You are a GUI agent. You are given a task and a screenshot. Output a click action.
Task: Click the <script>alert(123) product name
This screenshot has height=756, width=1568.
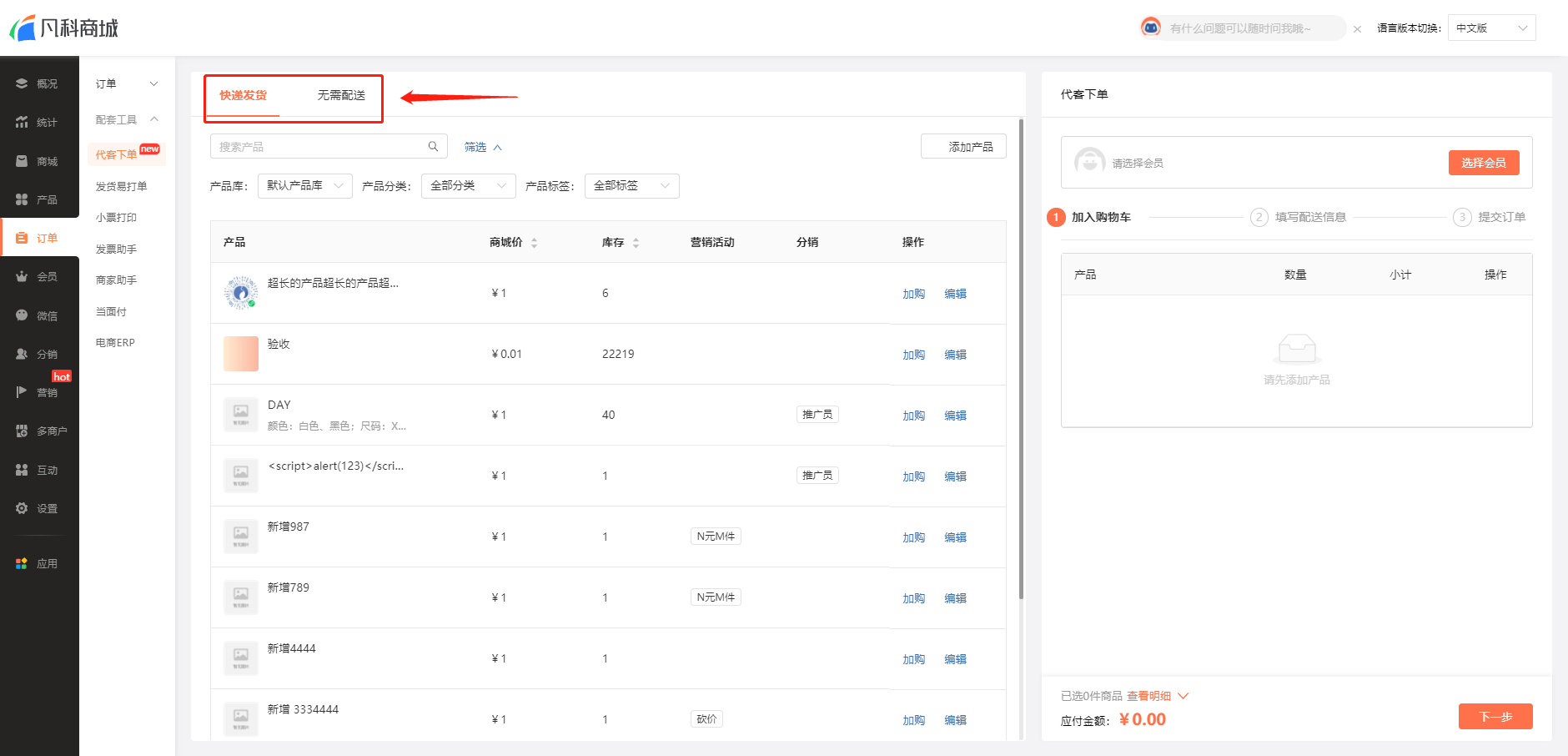pos(336,466)
